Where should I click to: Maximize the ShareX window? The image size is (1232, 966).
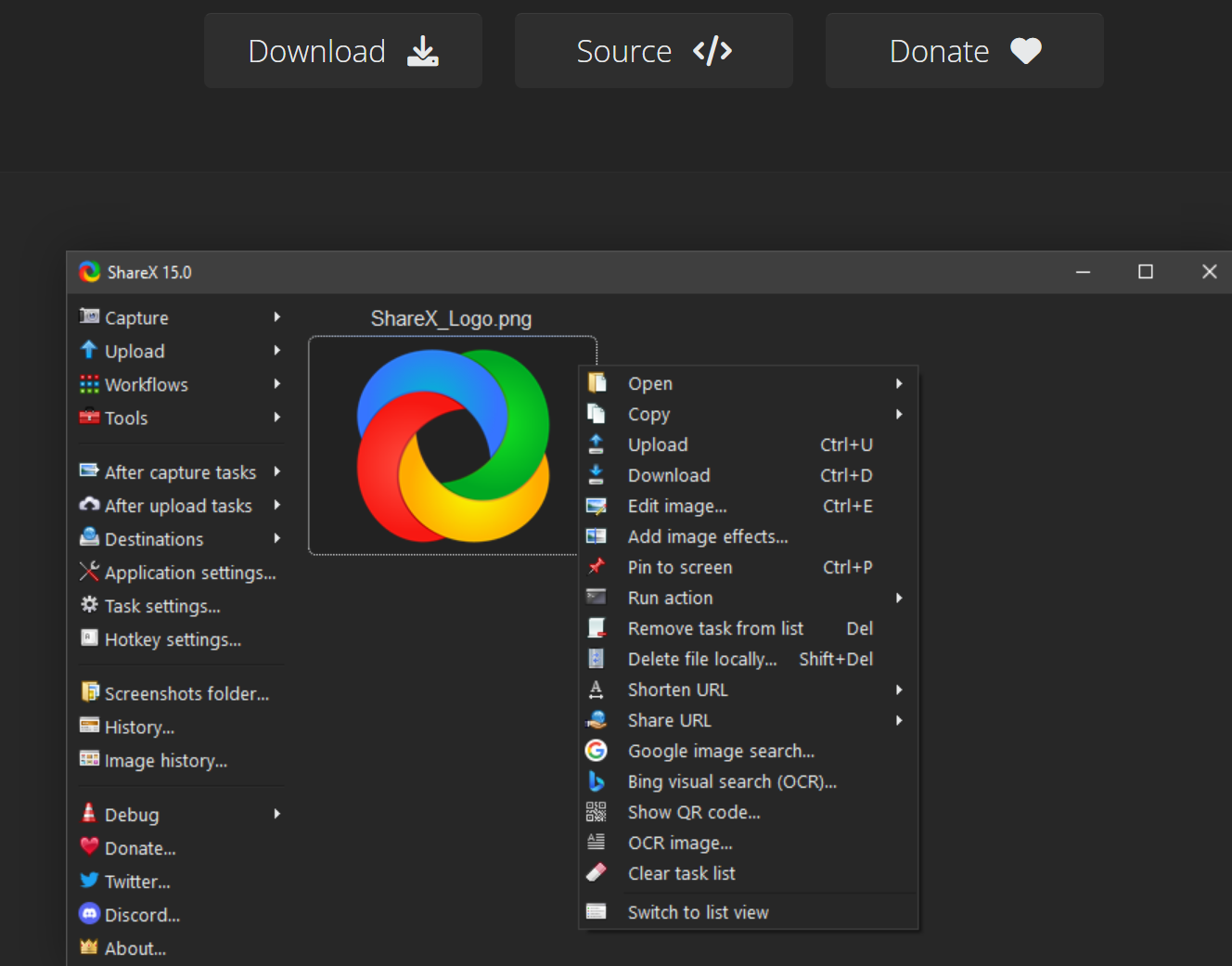pos(1146,272)
